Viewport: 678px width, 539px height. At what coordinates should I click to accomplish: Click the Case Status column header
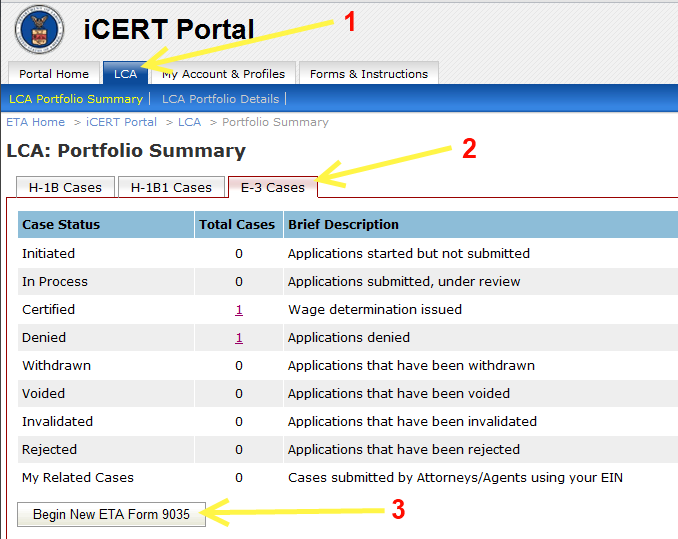click(x=61, y=225)
